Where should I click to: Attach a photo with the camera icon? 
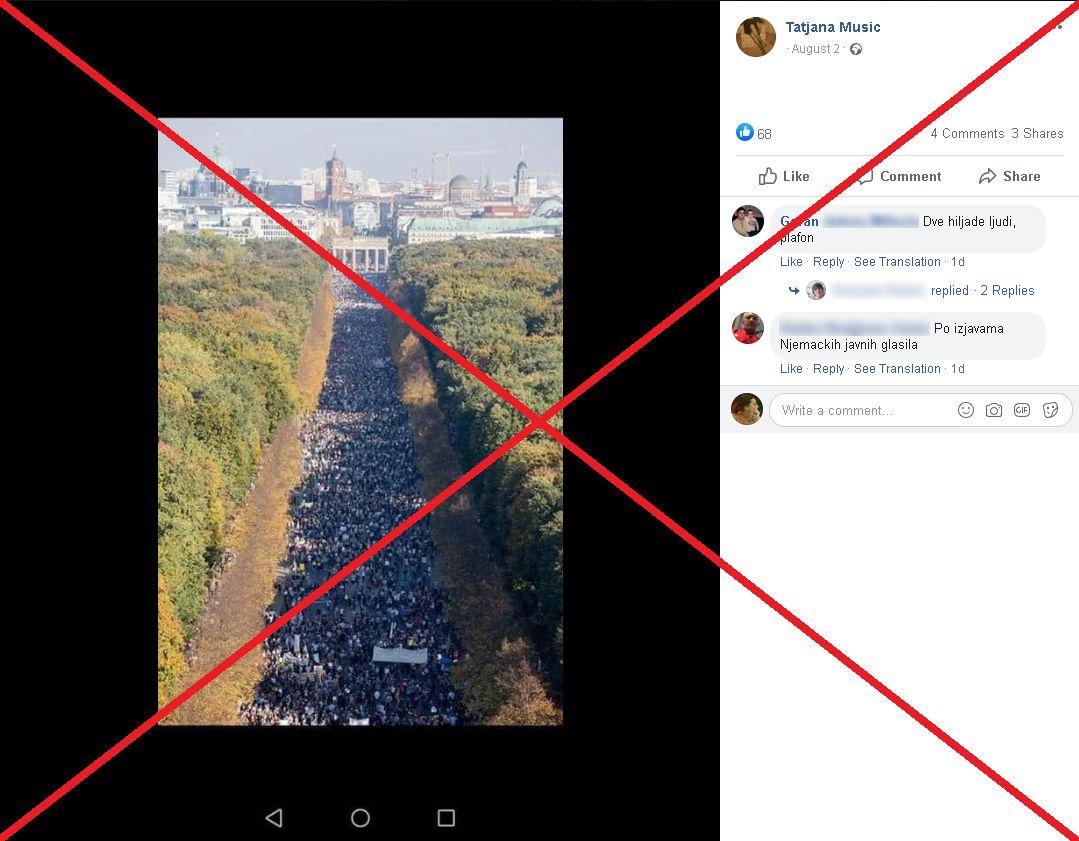coord(994,410)
